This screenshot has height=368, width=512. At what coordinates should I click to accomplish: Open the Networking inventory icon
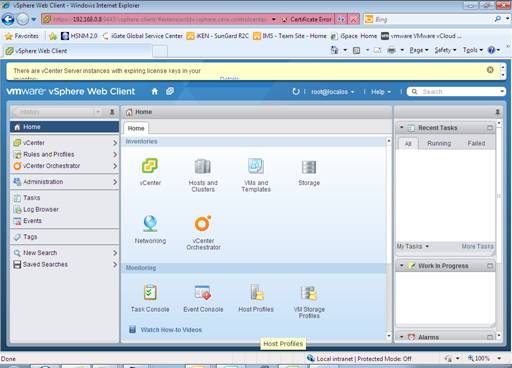[150, 224]
